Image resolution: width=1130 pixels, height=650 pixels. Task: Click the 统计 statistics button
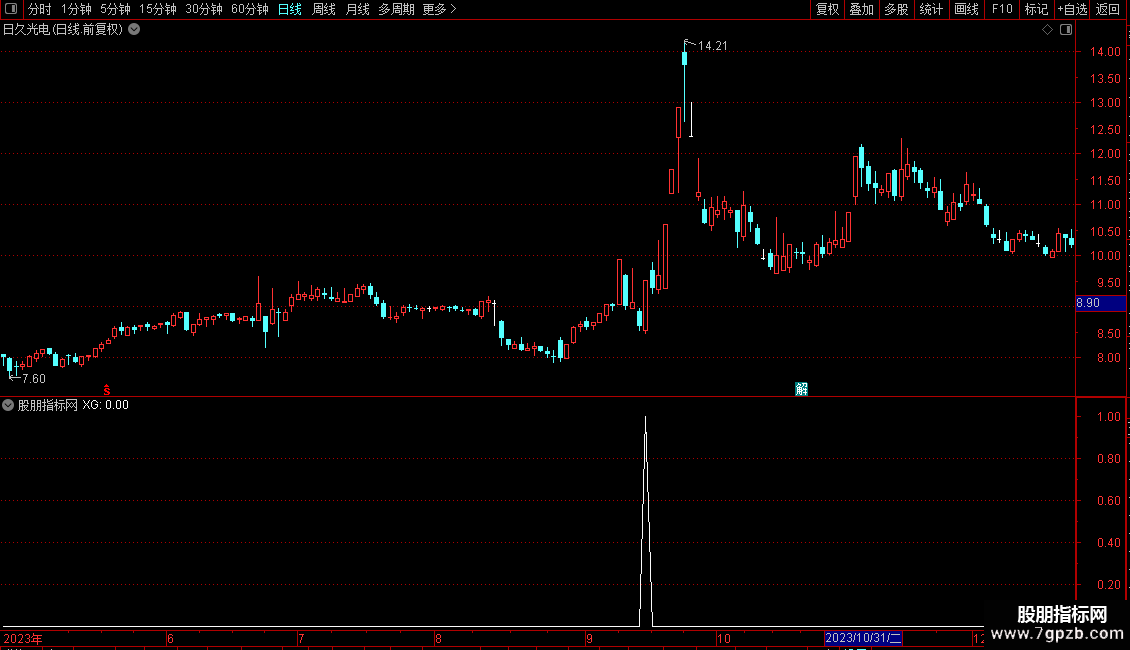(931, 9)
